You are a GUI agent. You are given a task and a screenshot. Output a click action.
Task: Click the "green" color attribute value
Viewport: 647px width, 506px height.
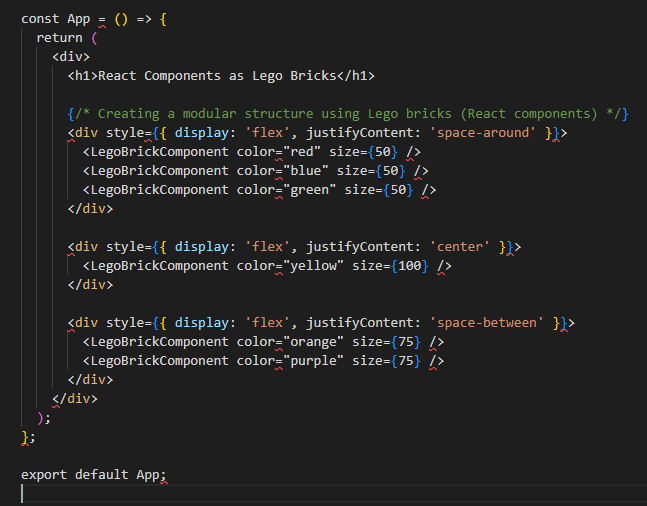pyautogui.click(x=309, y=190)
